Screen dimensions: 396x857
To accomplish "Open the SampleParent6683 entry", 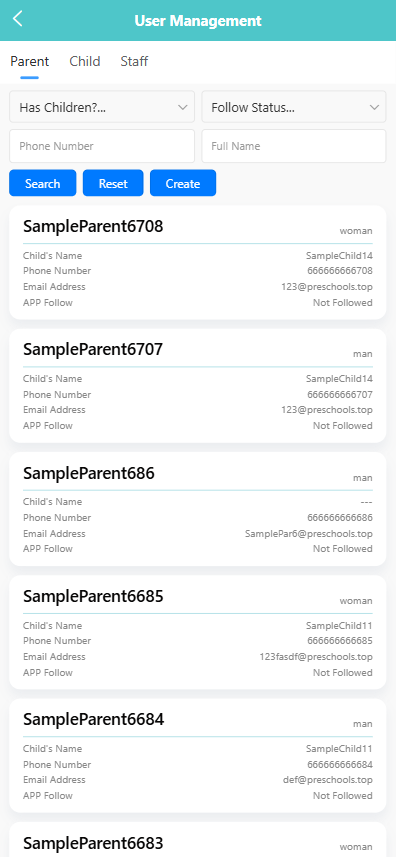I will point(198,840).
